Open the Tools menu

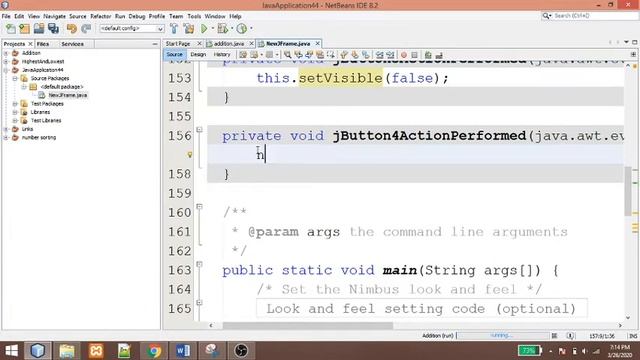[194, 16]
